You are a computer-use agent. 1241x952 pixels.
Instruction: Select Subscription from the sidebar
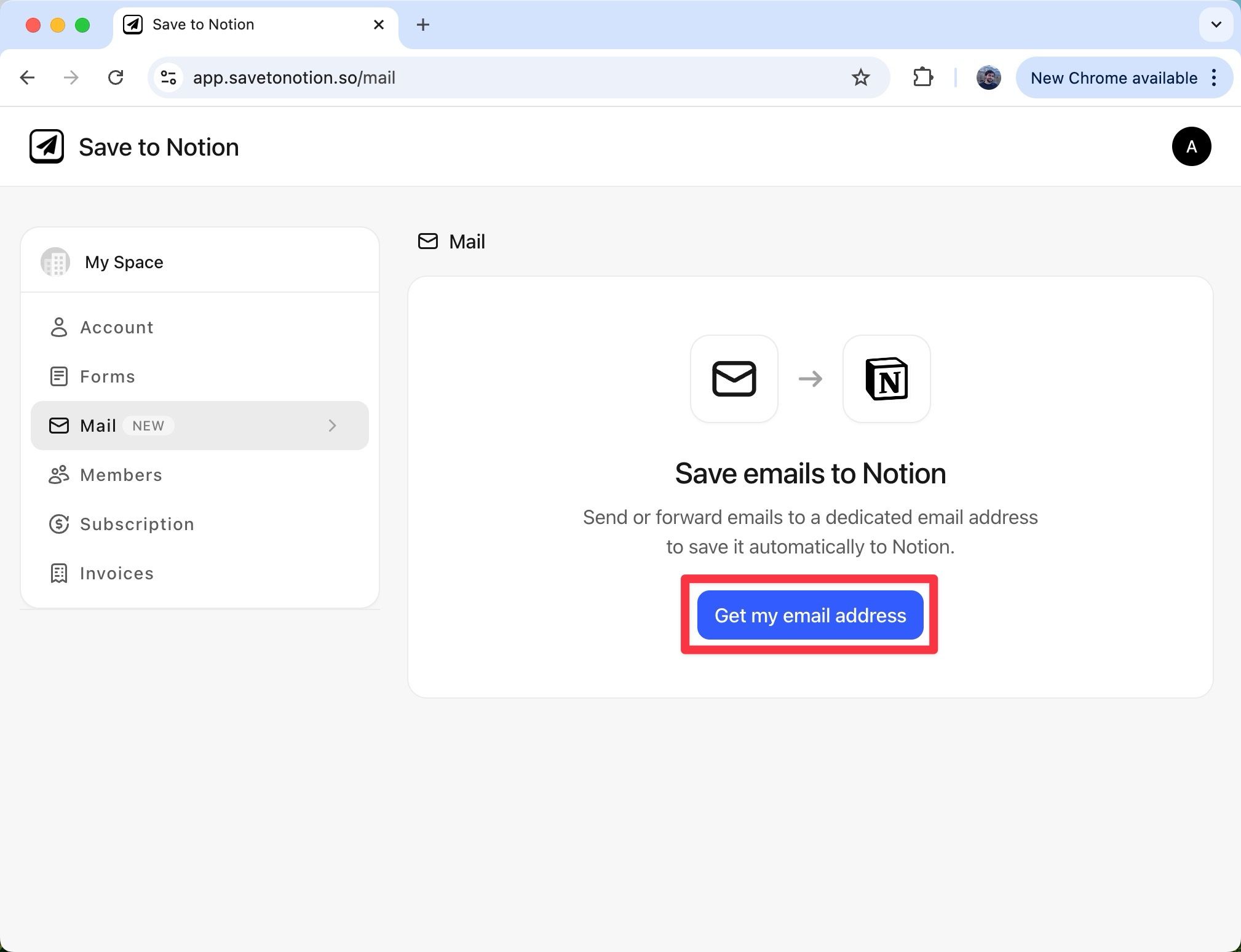[x=137, y=524]
